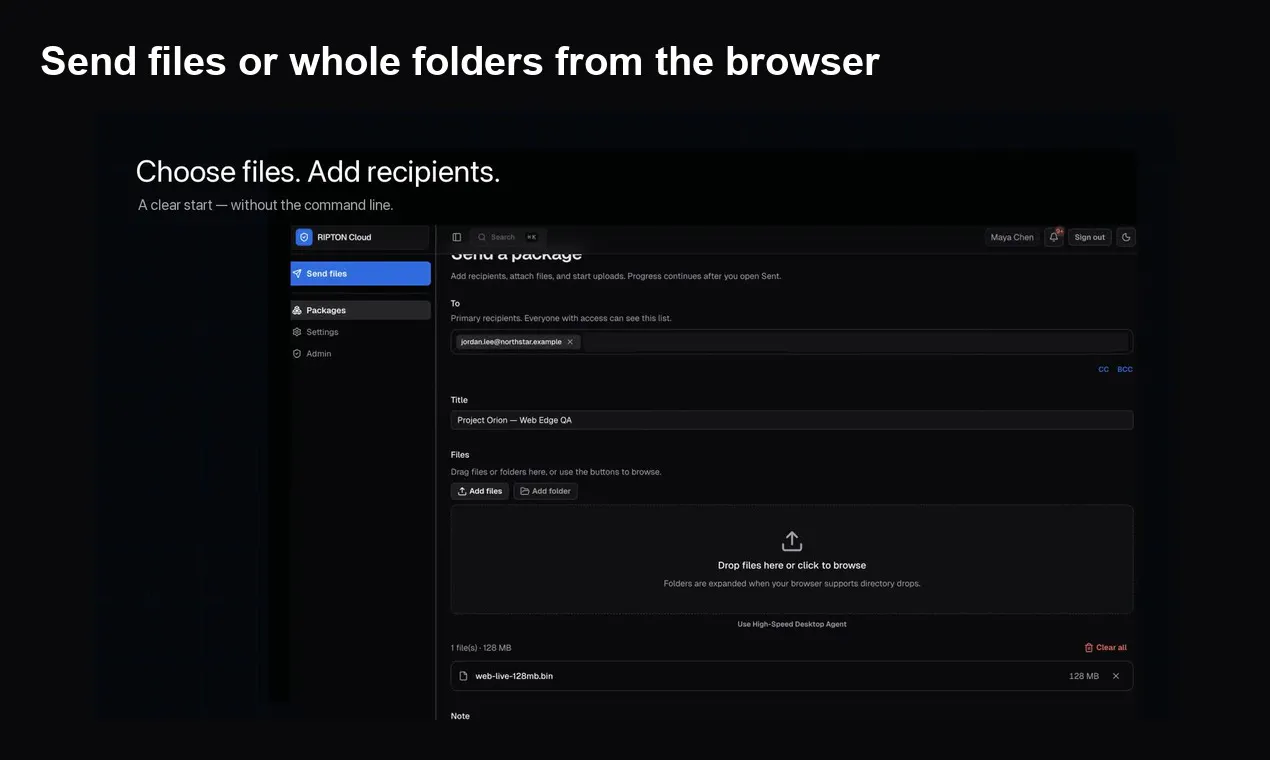Click the Add files button

pos(480,491)
